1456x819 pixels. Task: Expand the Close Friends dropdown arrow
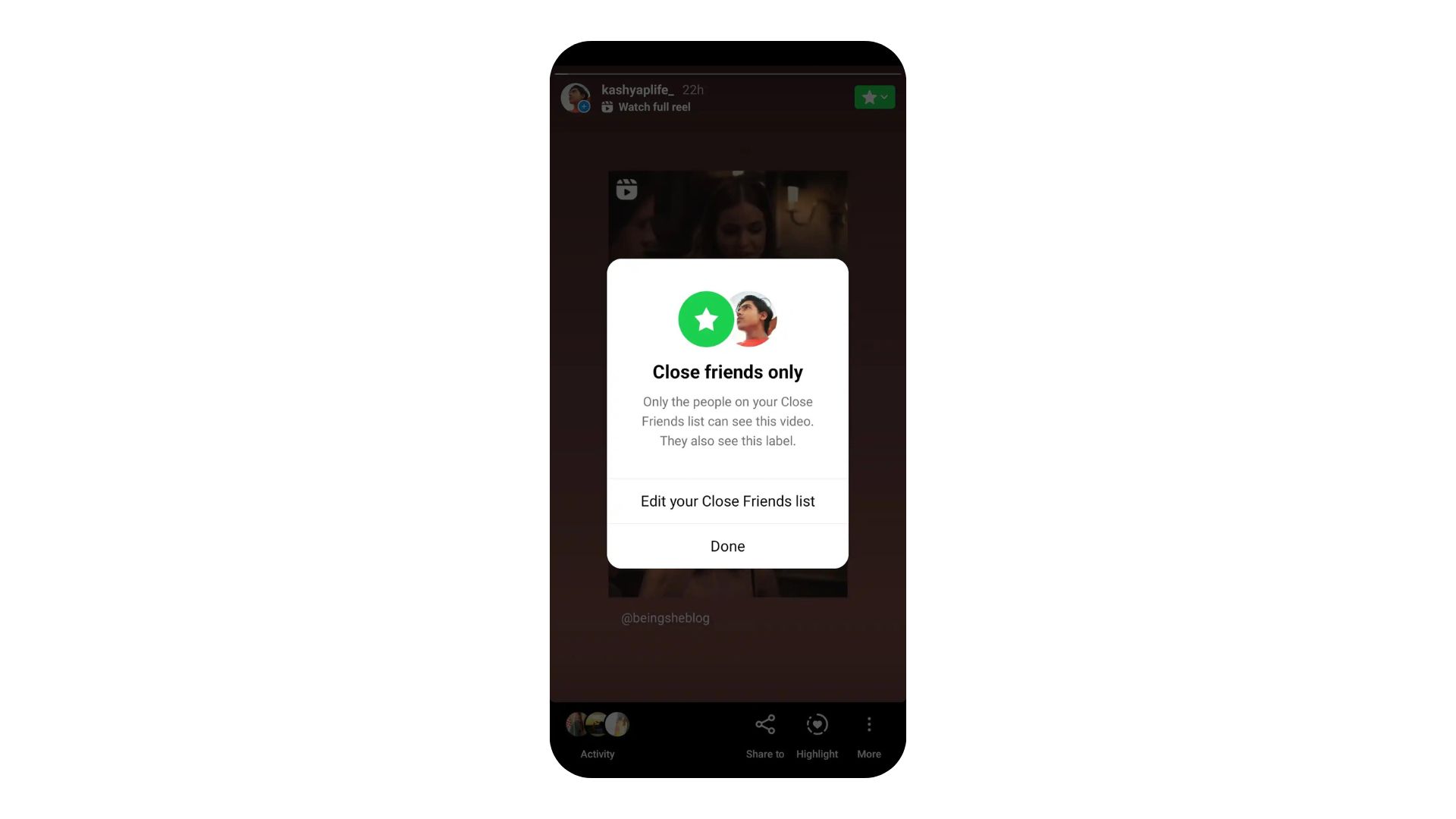pyautogui.click(x=884, y=97)
